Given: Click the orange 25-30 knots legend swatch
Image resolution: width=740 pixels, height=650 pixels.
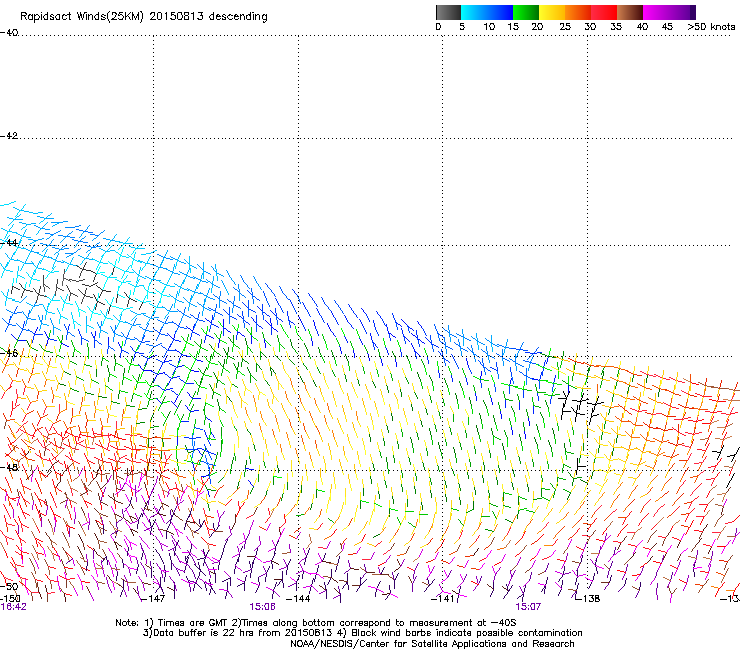Looking at the screenshot, I should coord(578,12).
